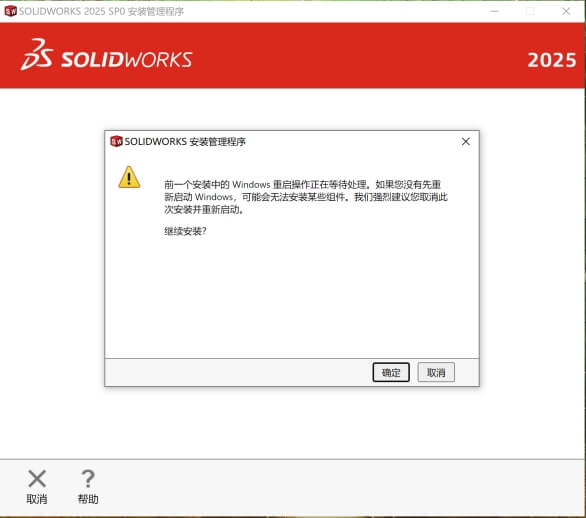
Task: Click the bottom 取消 X icon
Action: click(x=37, y=478)
